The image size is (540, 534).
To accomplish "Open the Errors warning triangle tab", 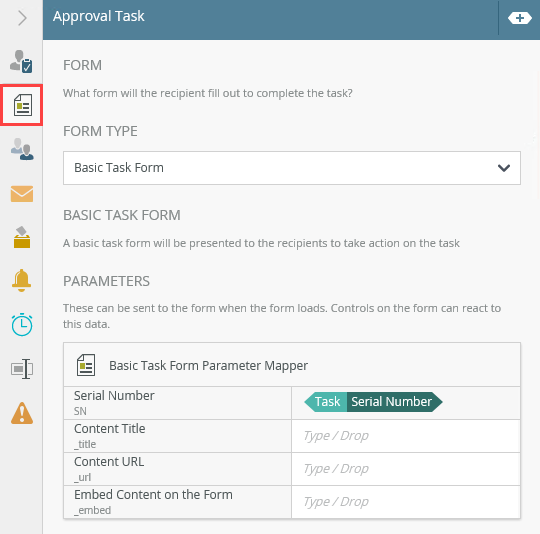I will [22, 413].
